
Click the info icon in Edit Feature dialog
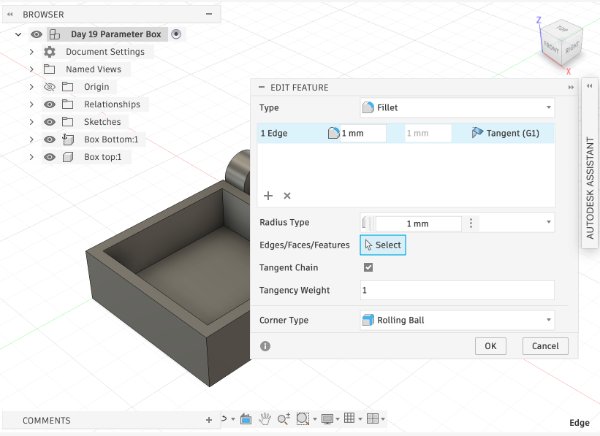[x=265, y=346]
